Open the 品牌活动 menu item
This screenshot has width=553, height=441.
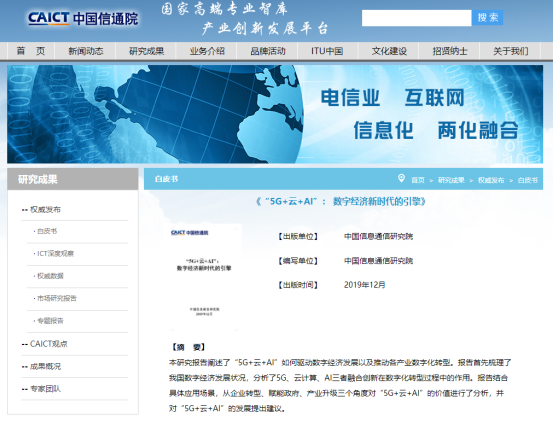(x=268, y=51)
